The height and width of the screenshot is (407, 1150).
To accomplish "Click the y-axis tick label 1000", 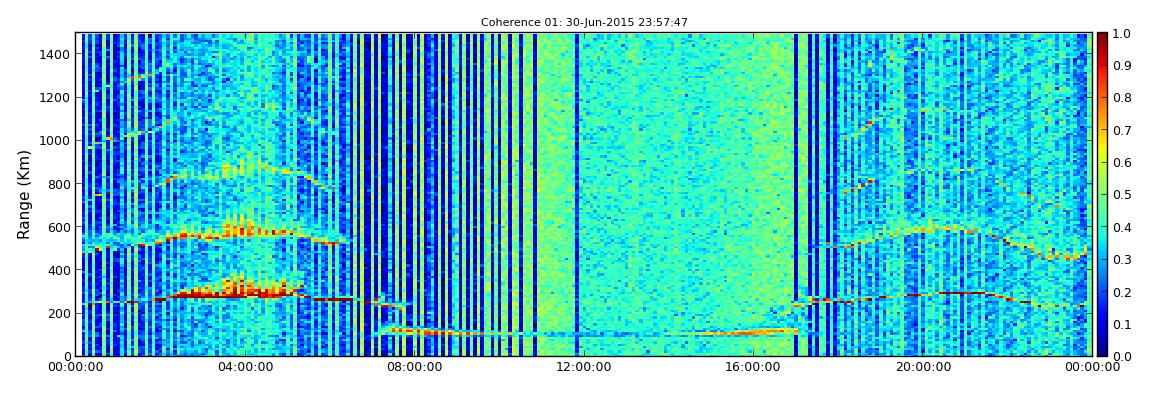I will pos(57,141).
